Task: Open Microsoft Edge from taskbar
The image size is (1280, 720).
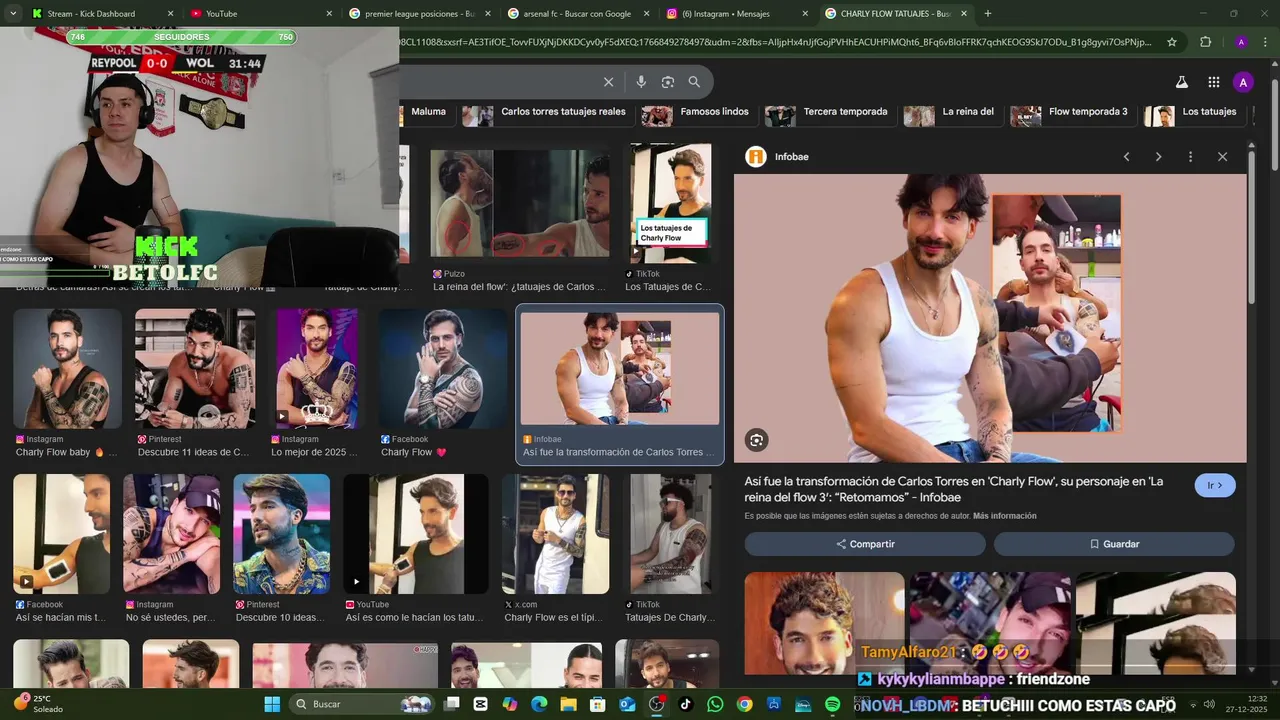Action: pos(539,704)
